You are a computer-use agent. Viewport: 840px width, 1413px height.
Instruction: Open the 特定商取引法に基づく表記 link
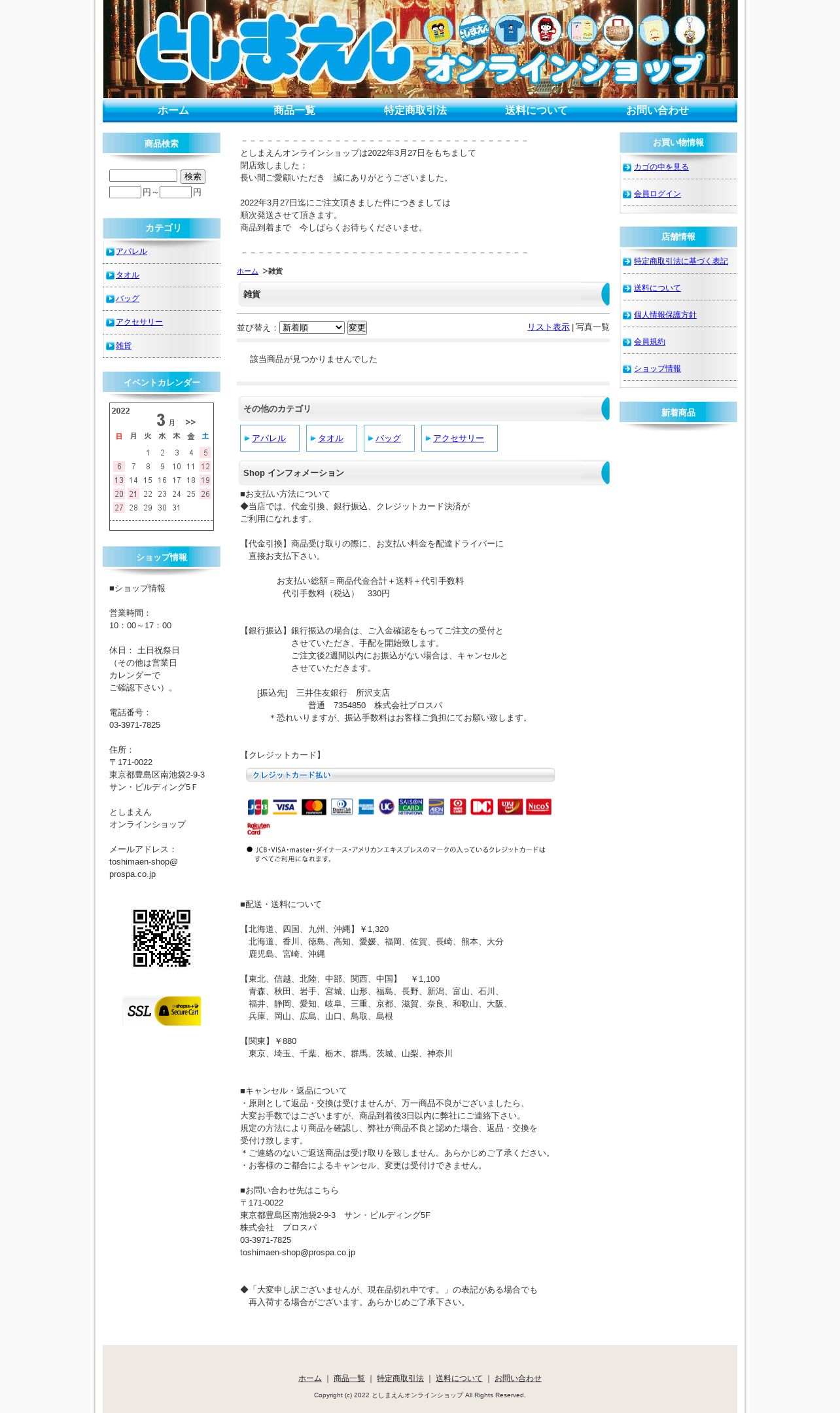[x=680, y=261]
